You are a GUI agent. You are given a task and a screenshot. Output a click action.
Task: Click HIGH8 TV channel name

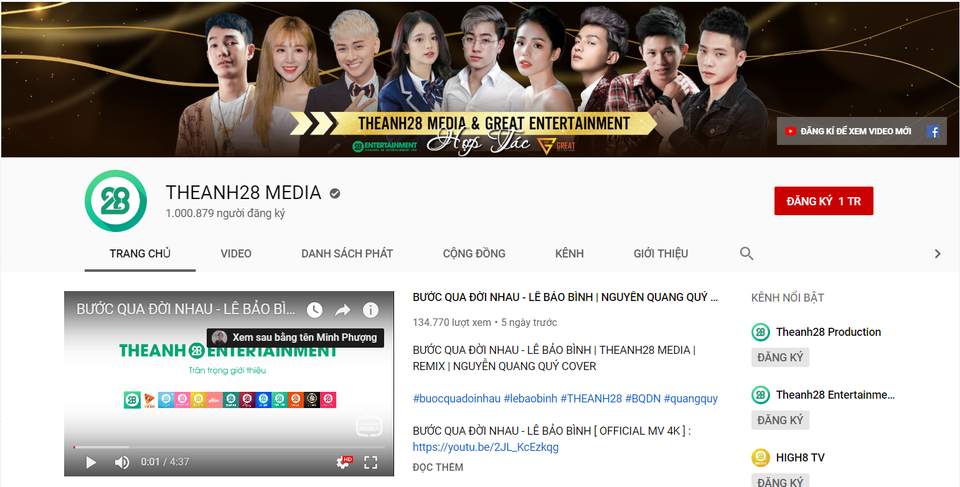[x=800, y=458]
